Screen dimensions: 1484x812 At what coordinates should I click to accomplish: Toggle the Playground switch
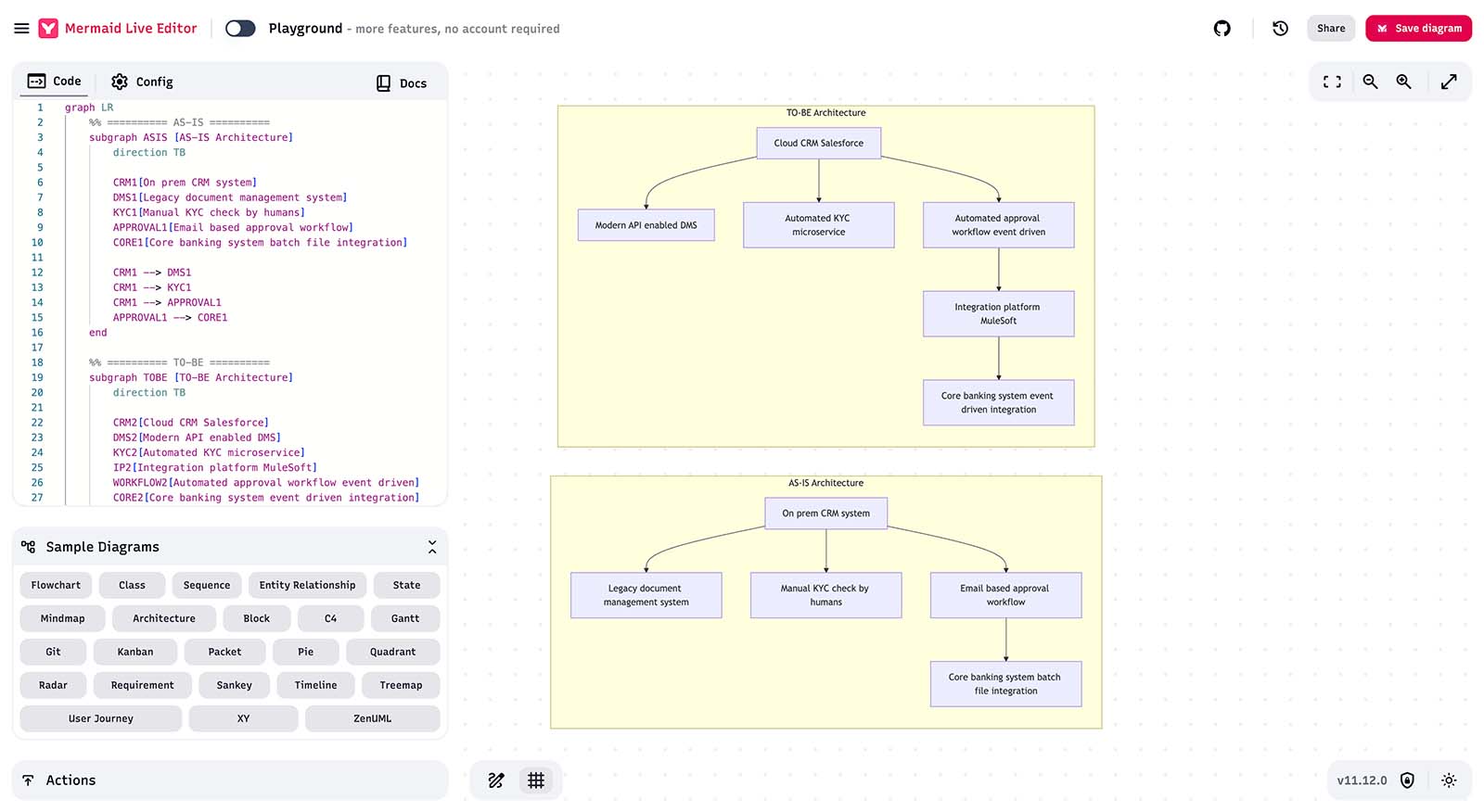[240, 29]
